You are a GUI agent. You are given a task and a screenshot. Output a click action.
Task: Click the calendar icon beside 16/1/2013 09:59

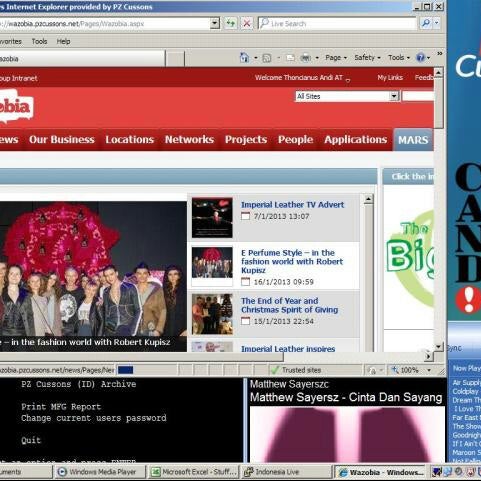coord(245,282)
